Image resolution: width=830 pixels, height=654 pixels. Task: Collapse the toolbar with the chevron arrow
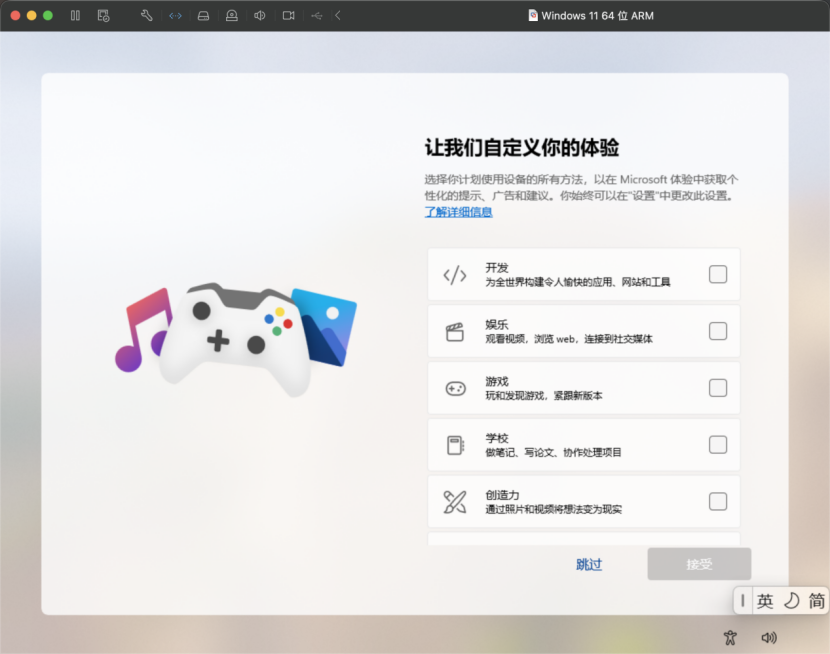338,15
